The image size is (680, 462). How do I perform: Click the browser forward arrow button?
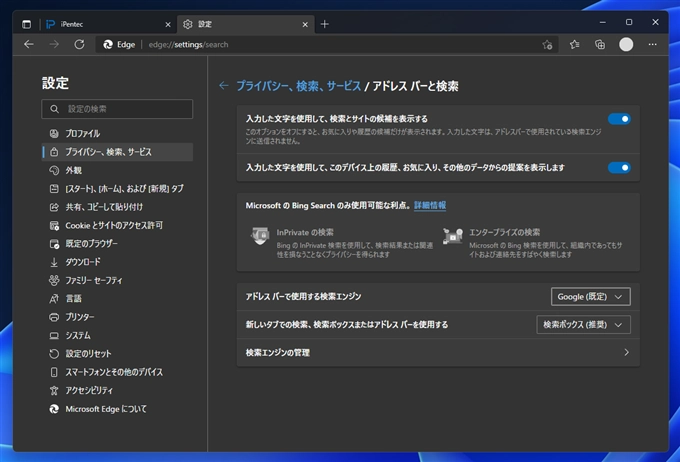(54, 44)
